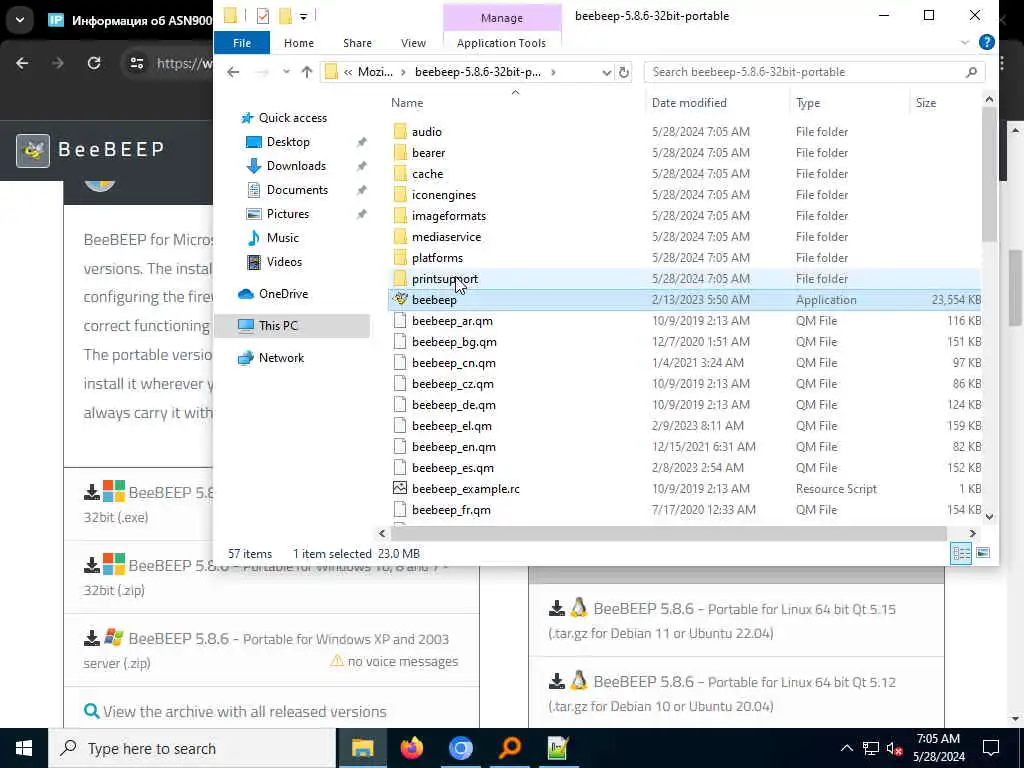Switch to large icons view layout
Image resolution: width=1024 pixels, height=768 pixels.
coord(983,553)
